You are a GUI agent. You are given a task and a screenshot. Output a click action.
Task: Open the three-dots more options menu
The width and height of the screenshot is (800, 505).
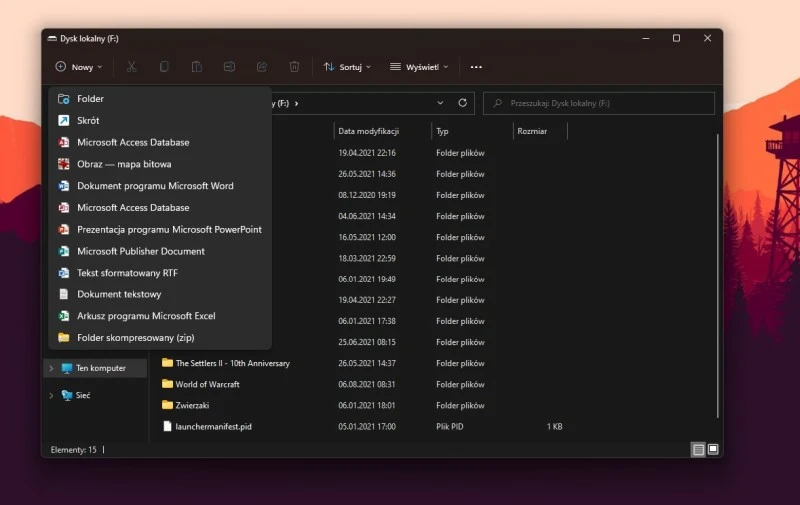coord(476,67)
